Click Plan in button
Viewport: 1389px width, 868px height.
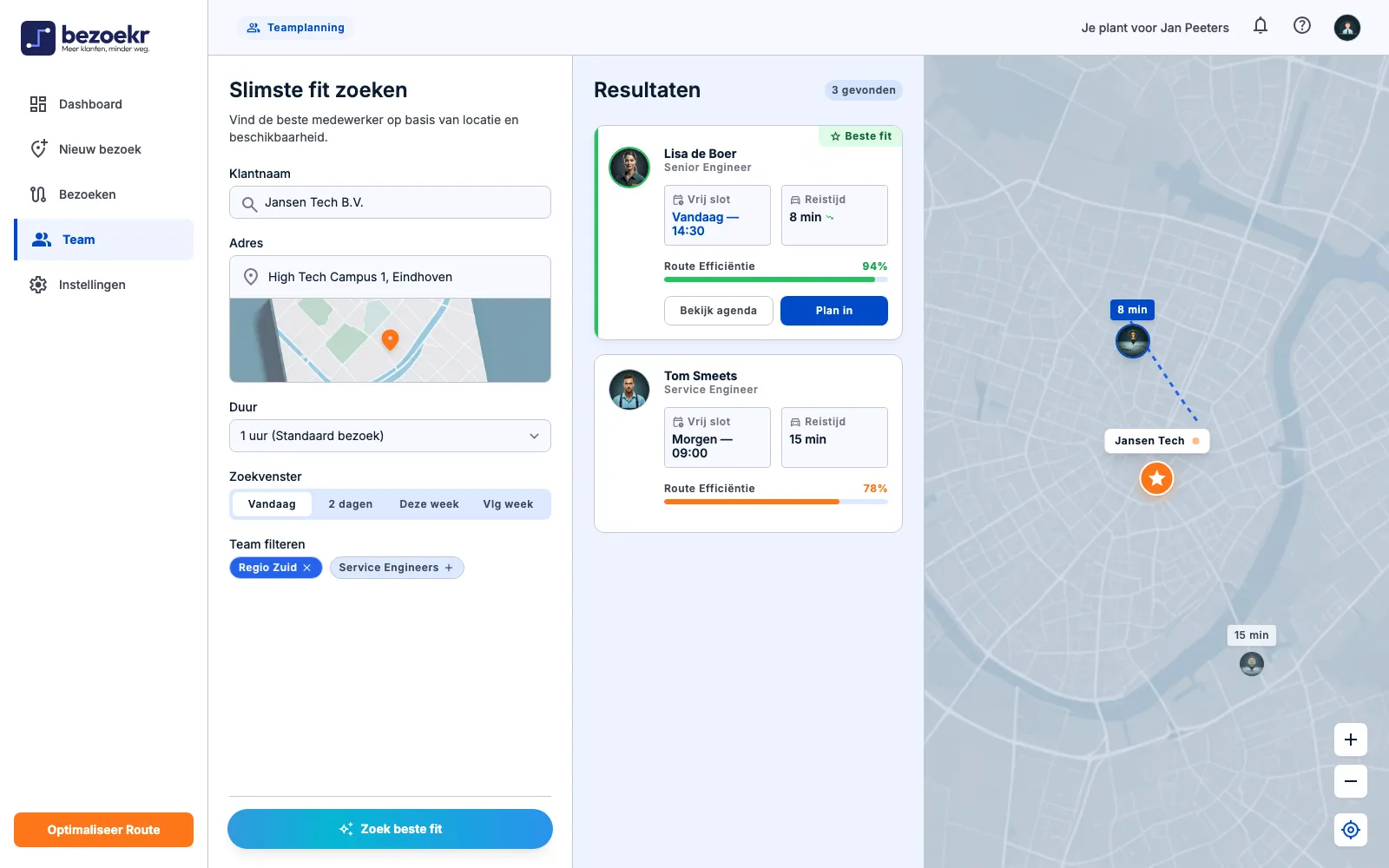pos(834,311)
